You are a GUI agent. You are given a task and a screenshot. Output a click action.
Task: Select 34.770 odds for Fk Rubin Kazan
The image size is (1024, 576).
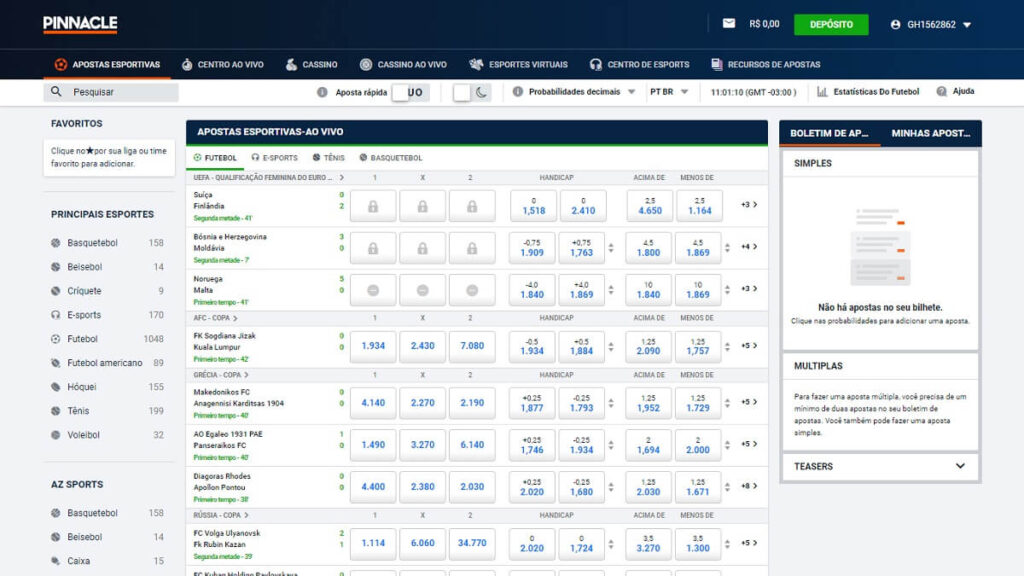pyautogui.click(x=472, y=543)
